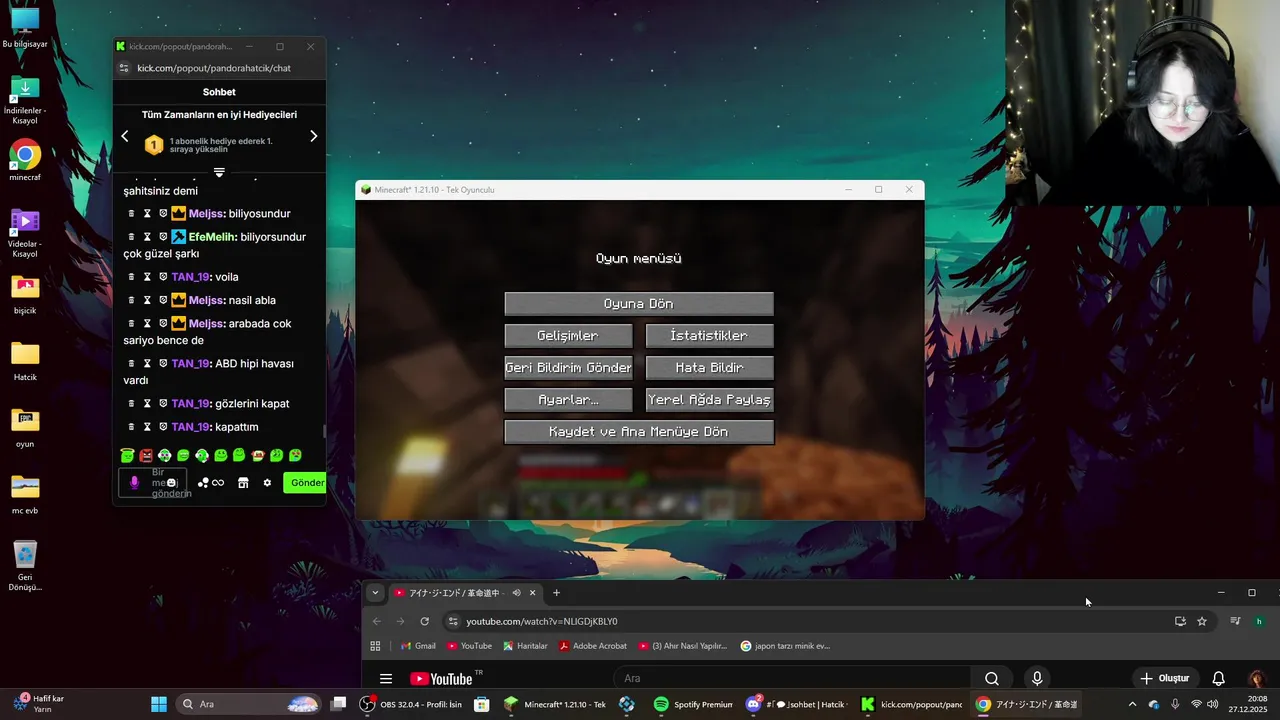Click the infinity icon in Kick chat
Image resolution: width=1280 pixels, height=720 pixels.
(218, 483)
